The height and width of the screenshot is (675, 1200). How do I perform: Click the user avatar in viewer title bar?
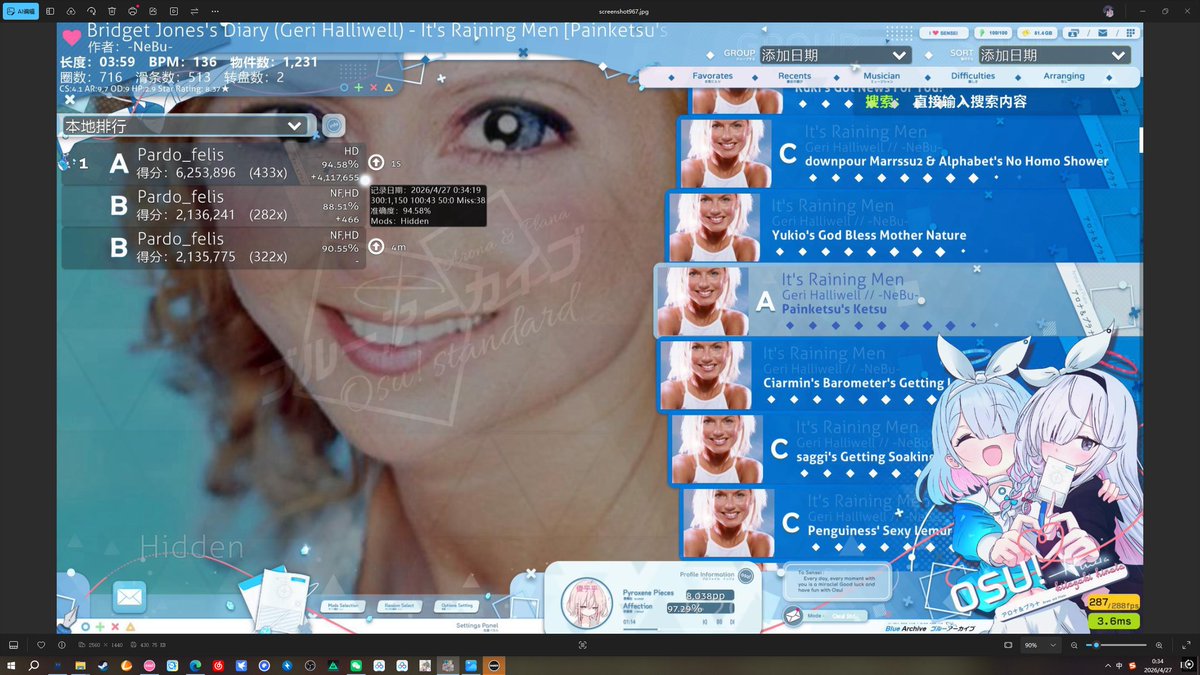coord(1108,11)
